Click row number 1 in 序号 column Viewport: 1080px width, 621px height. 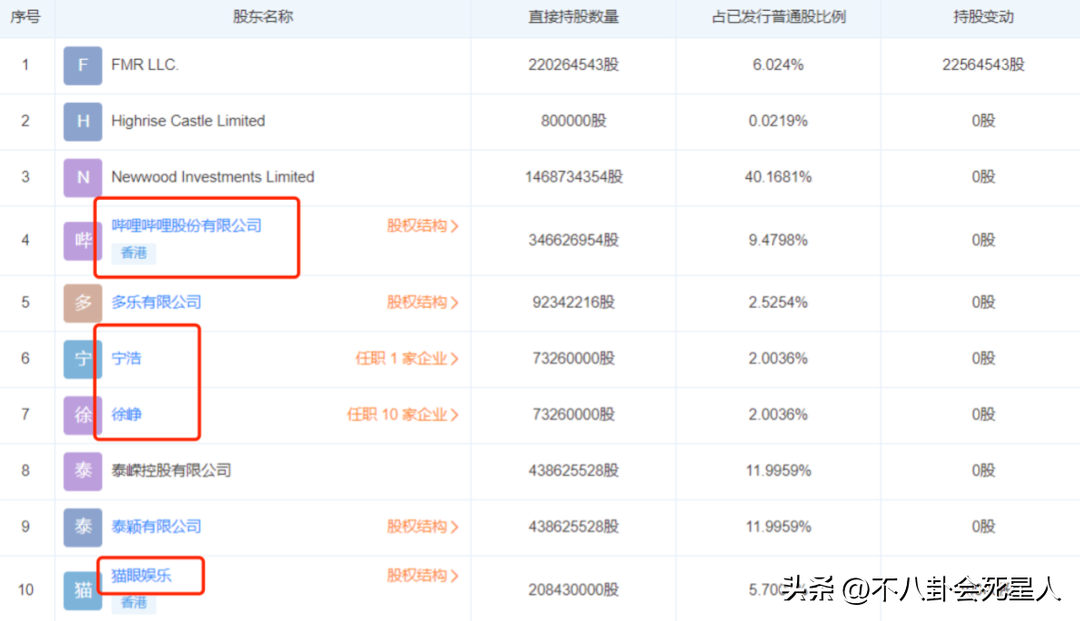click(x=25, y=65)
